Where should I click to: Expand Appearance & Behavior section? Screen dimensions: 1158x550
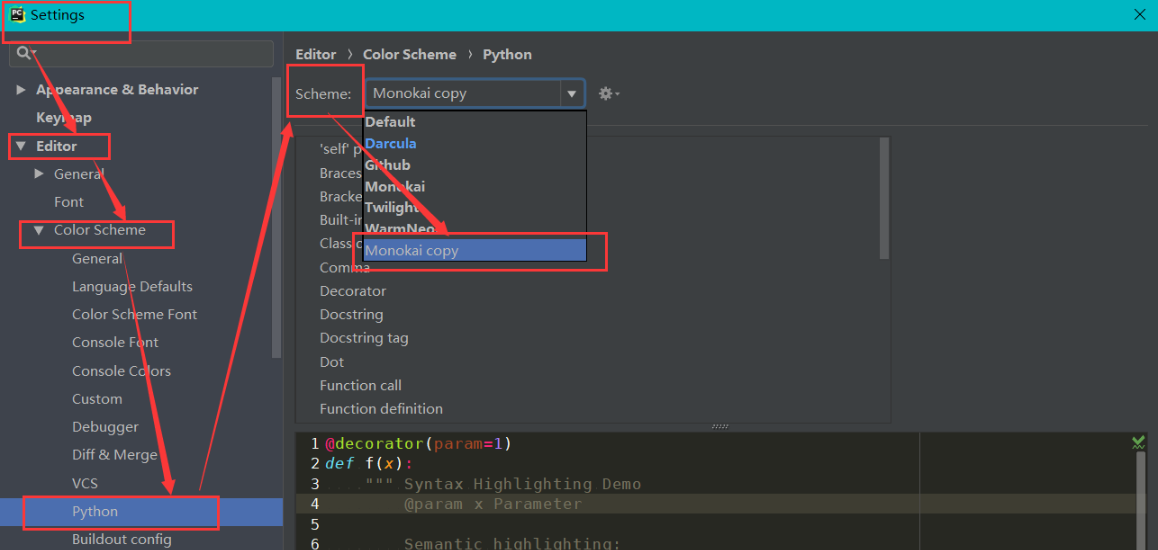21,90
